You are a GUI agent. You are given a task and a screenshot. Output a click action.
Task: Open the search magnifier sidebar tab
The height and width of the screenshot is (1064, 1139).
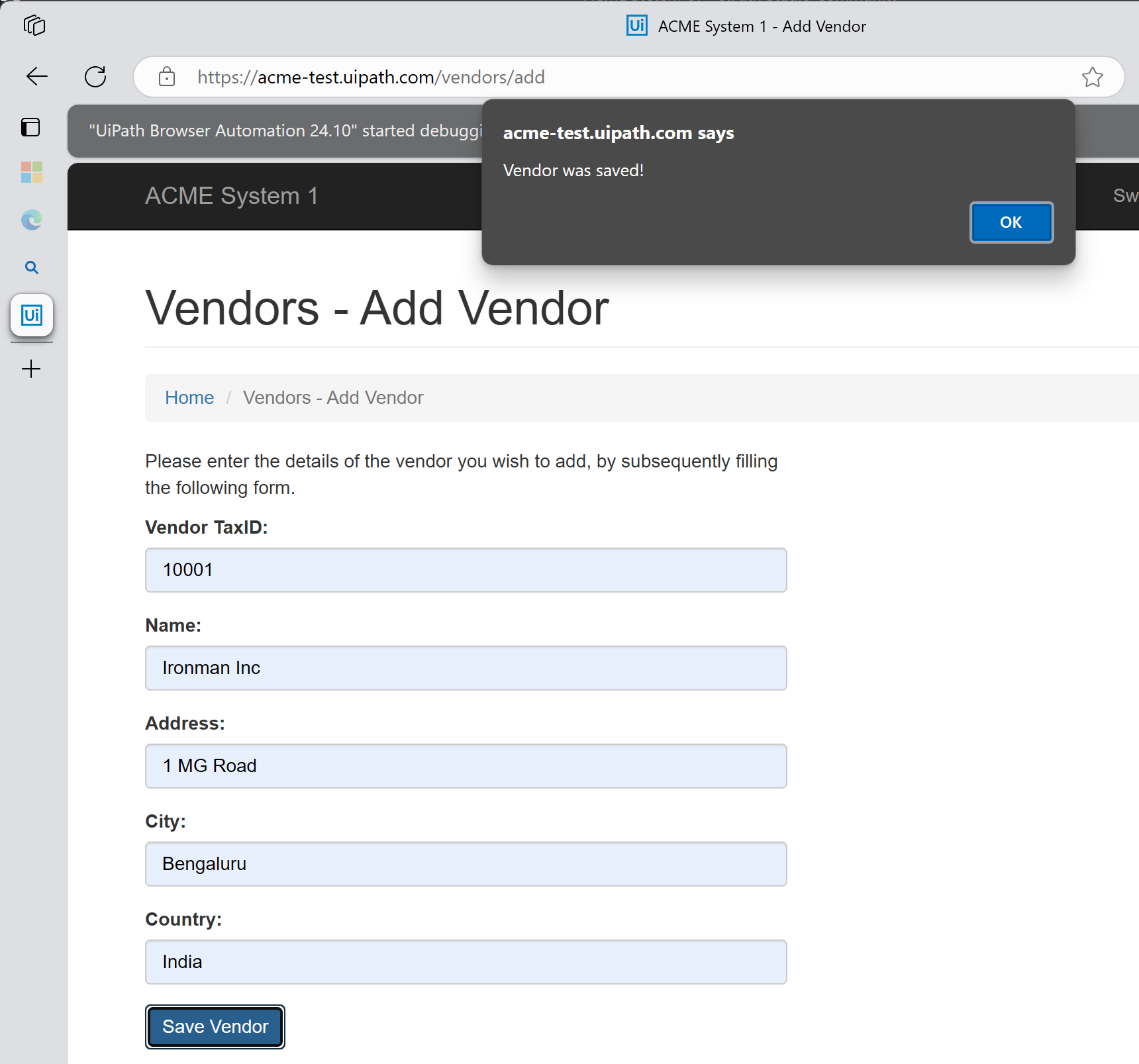point(32,267)
